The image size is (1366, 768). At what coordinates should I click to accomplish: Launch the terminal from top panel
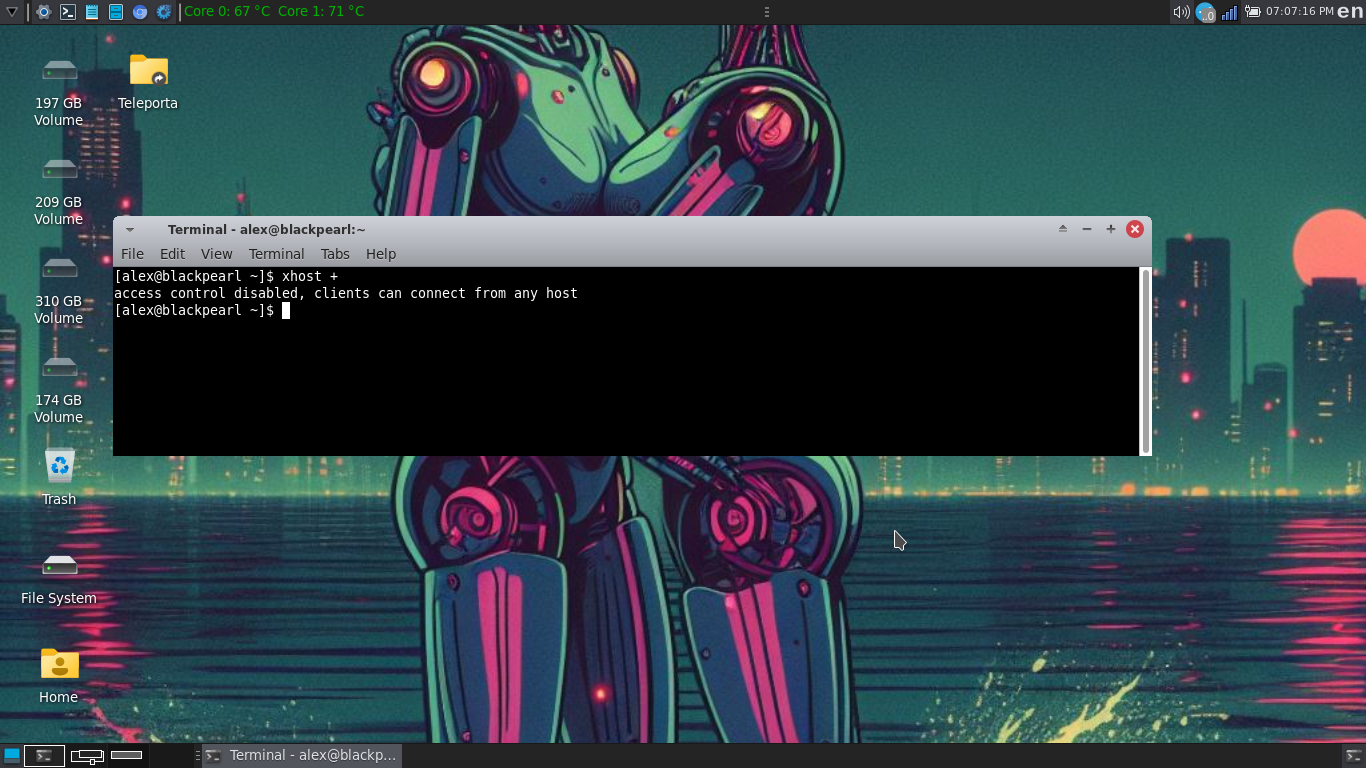tap(67, 12)
